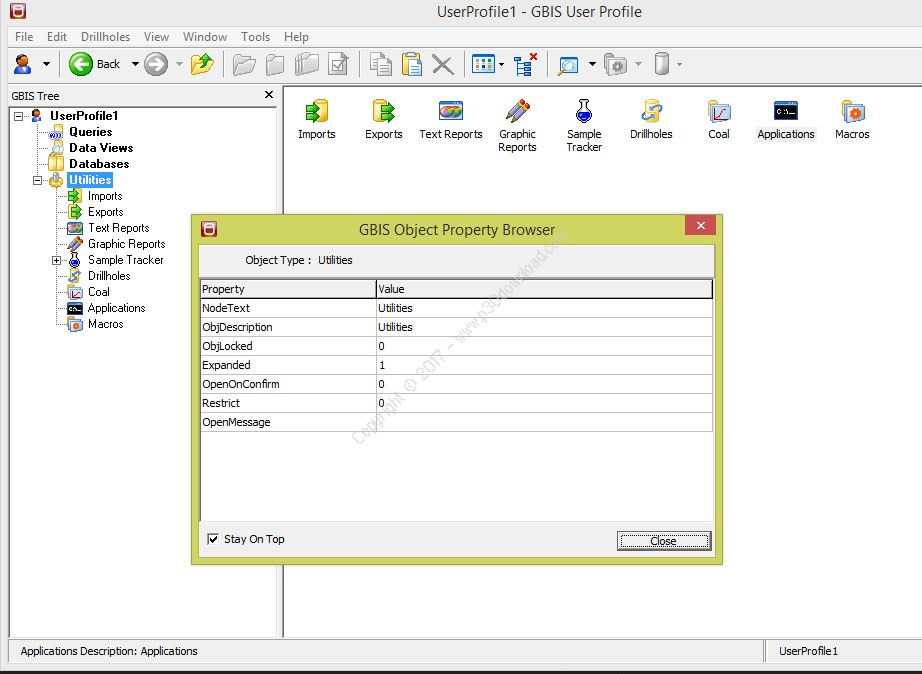Open the Tools menu
The image size is (922, 674).
[x=255, y=36]
